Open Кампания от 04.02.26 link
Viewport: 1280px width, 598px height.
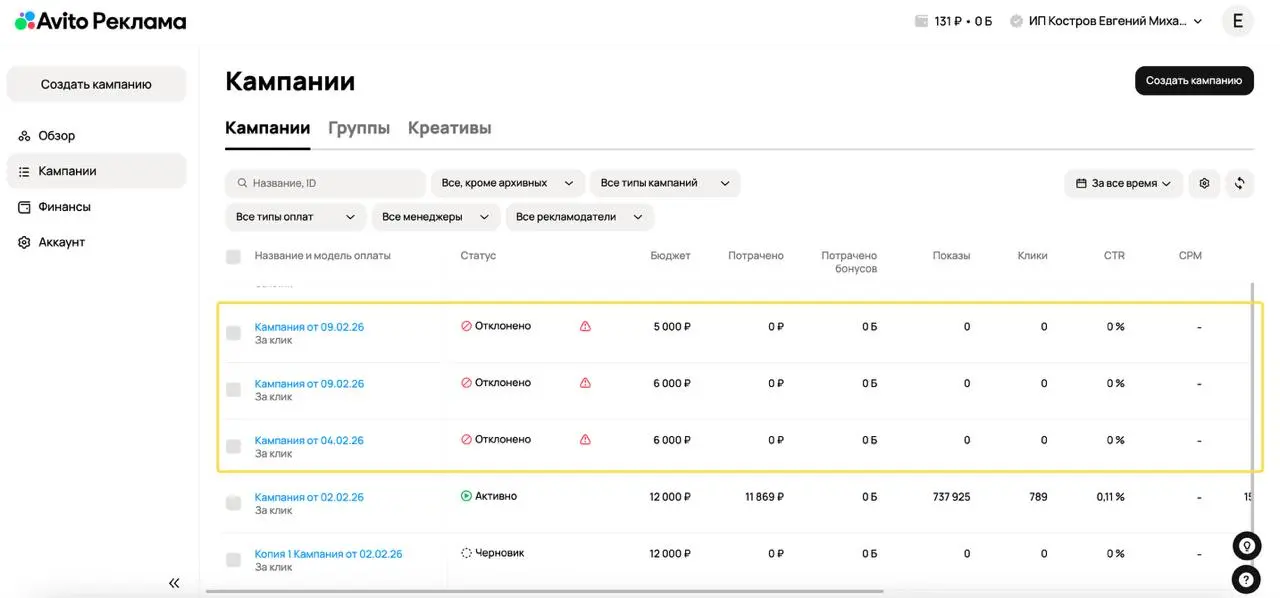point(309,440)
